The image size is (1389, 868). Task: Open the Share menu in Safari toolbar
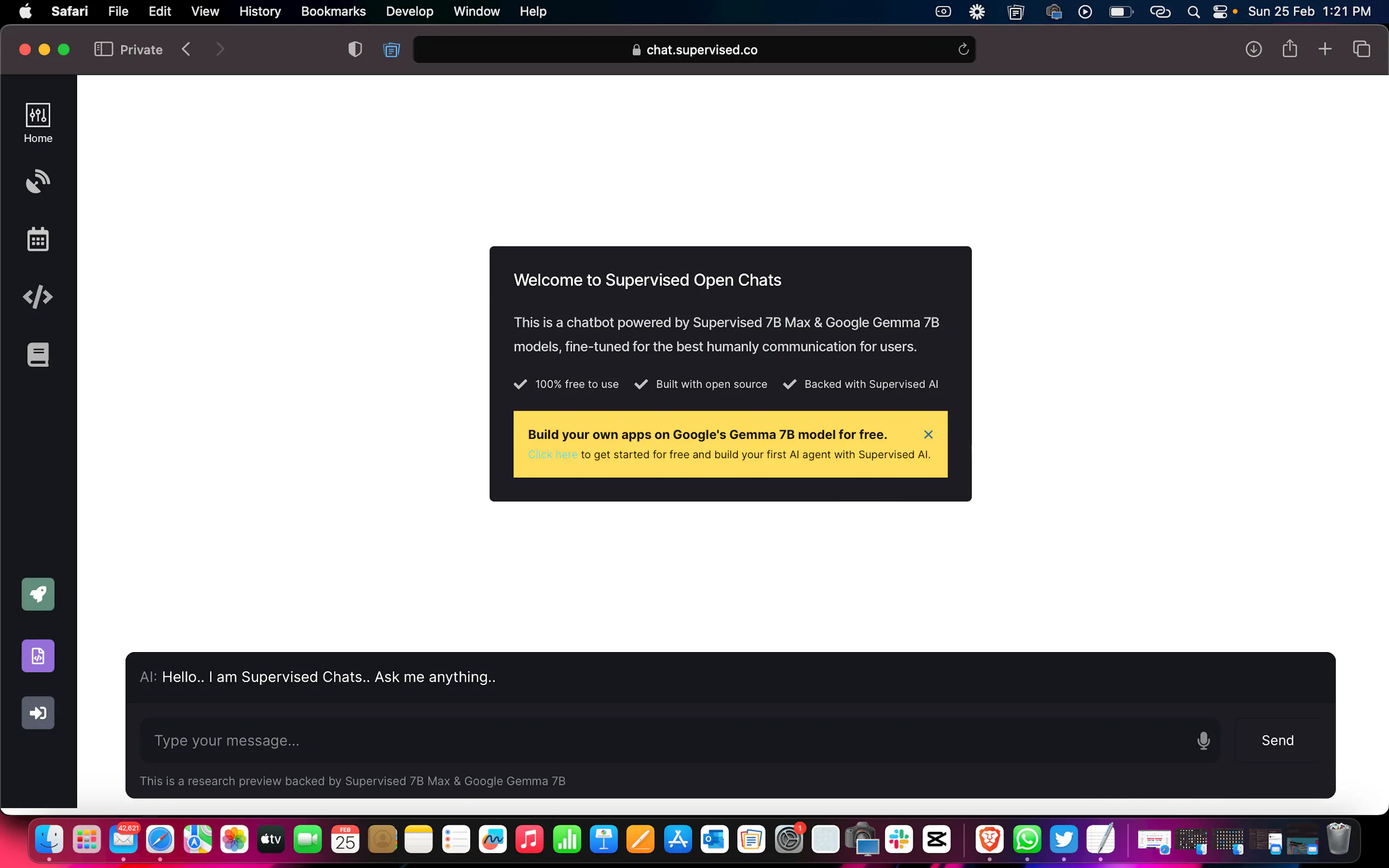[x=1289, y=49]
